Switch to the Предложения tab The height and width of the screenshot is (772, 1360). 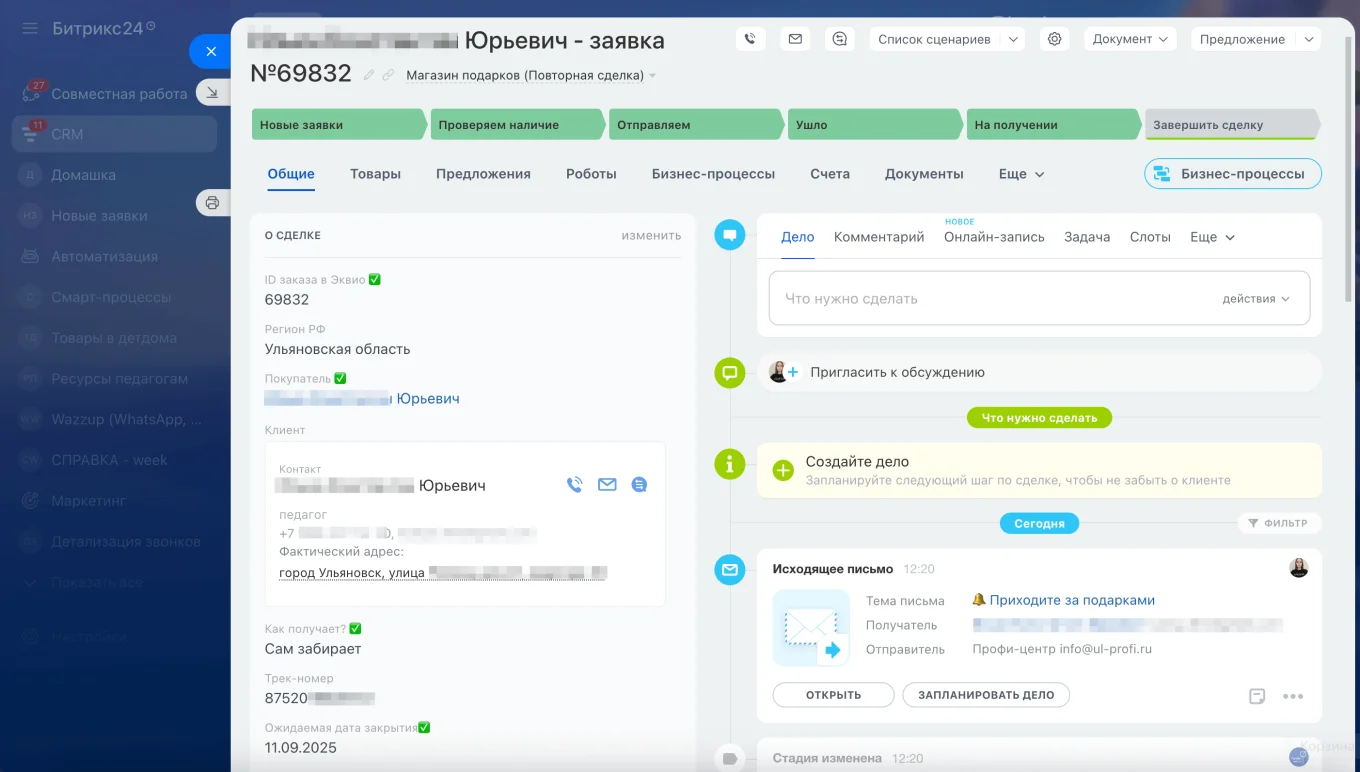483,174
